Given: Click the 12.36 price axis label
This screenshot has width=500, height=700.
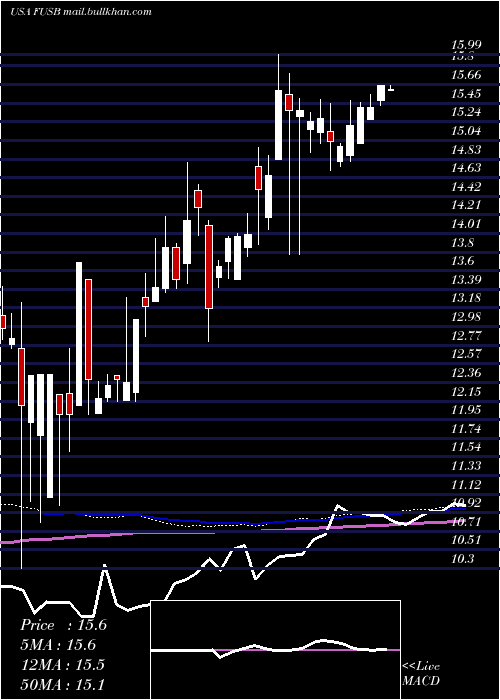Looking at the screenshot, I should 466,373.
